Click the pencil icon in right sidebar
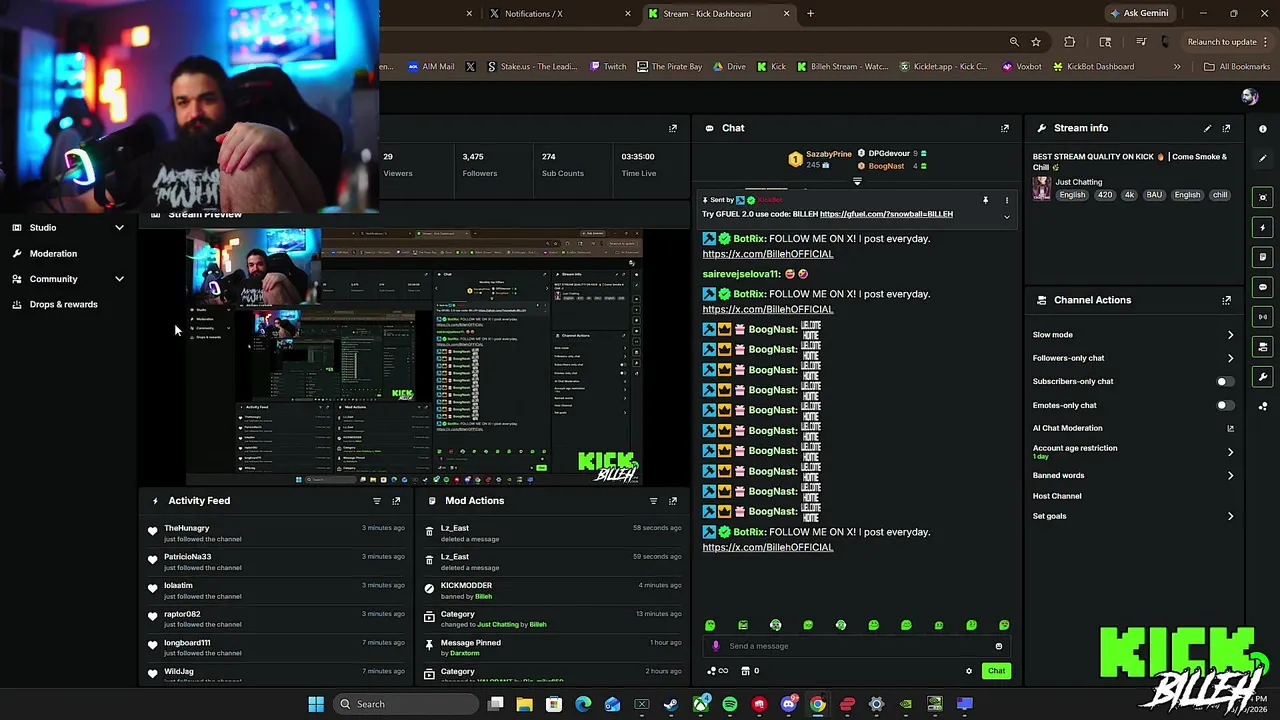Viewport: 1280px width, 720px height. pos(1263,158)
